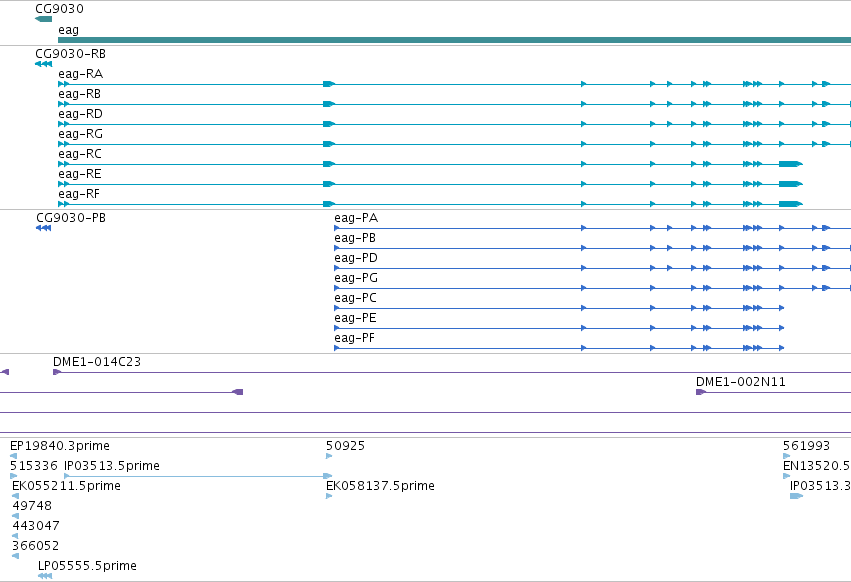Click the EK058137.5prime marker
Viewport: 851px width, 582px height.
click(329, 496)
